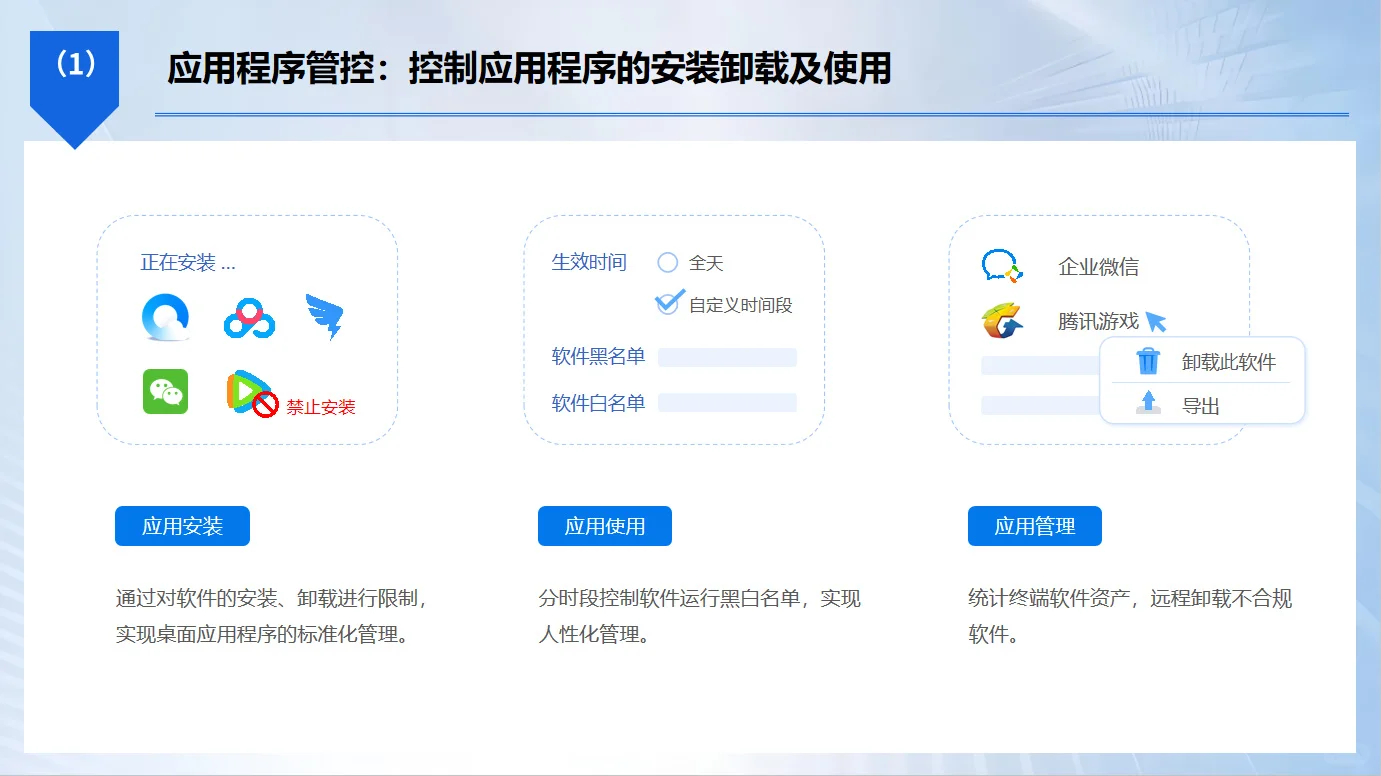Click the 软件白名单 input field
1381x776 pixels.
coord(727,403)
